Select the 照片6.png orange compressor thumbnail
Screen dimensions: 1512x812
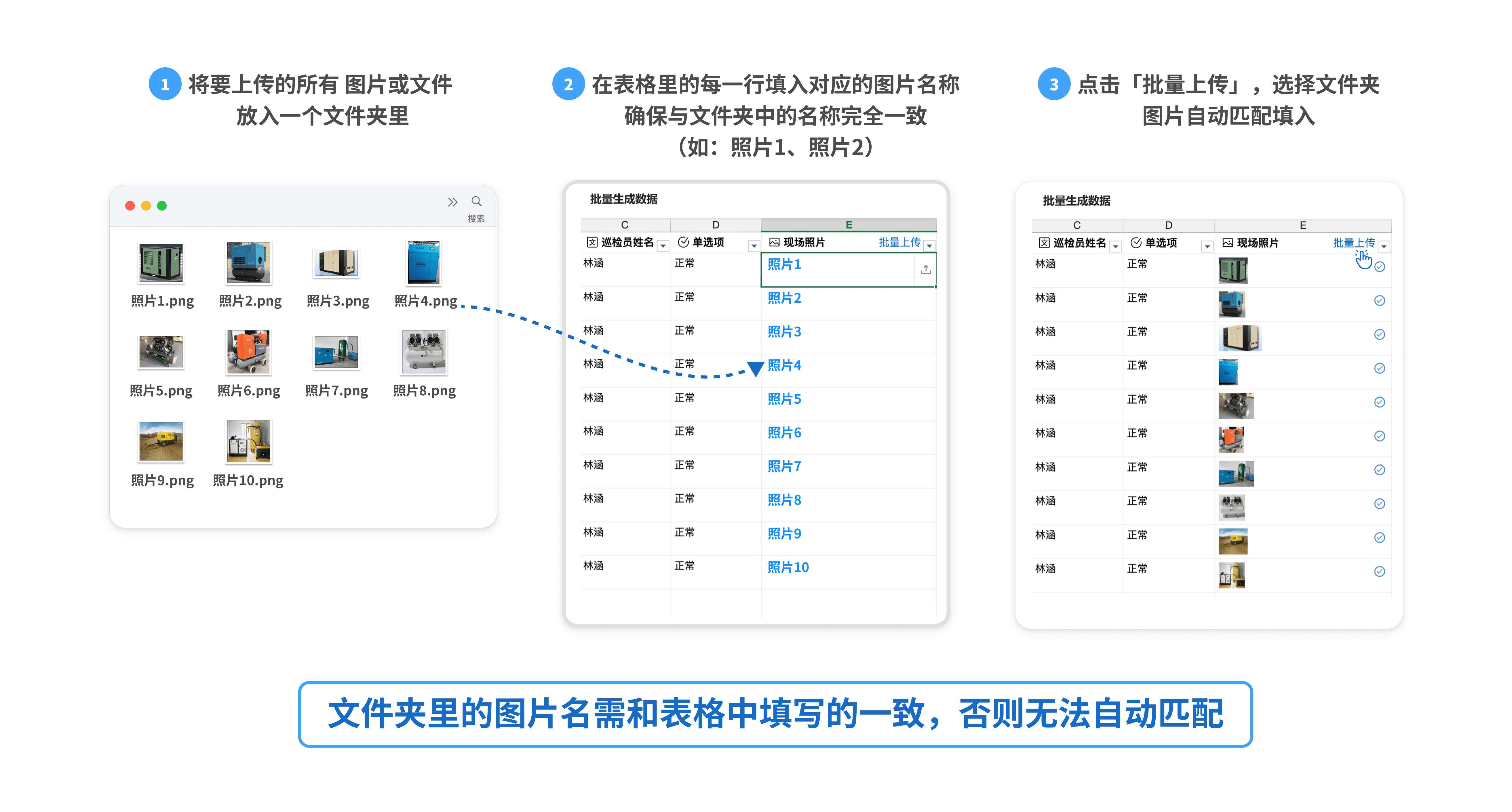[248, 352]
